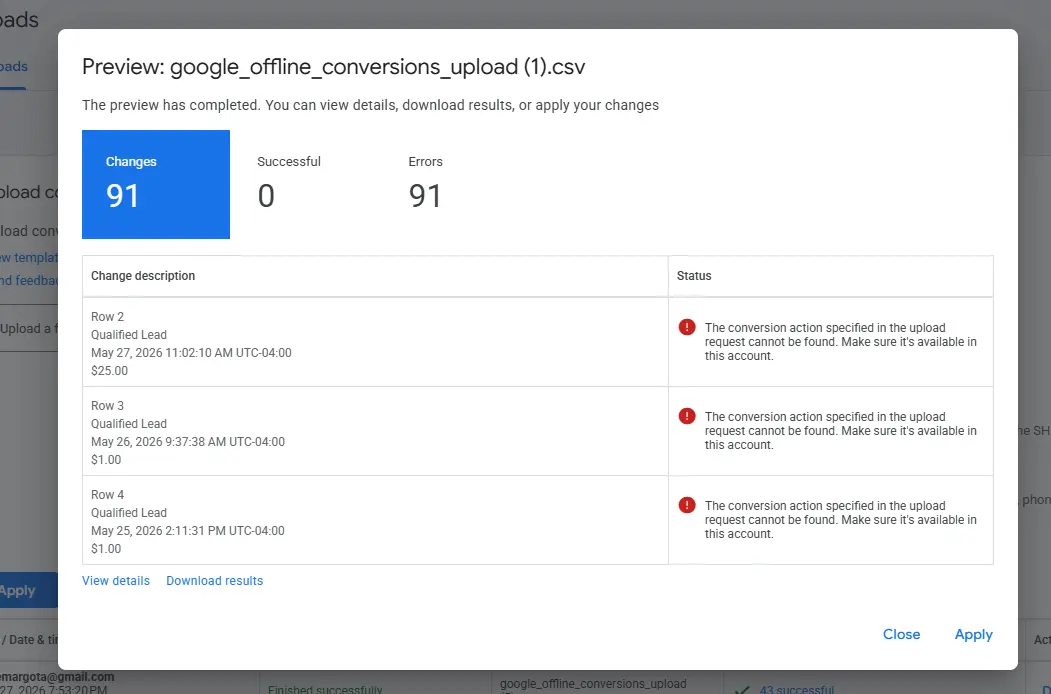
Task: Click the 43 successful link in background
Action: pos(796,689)
